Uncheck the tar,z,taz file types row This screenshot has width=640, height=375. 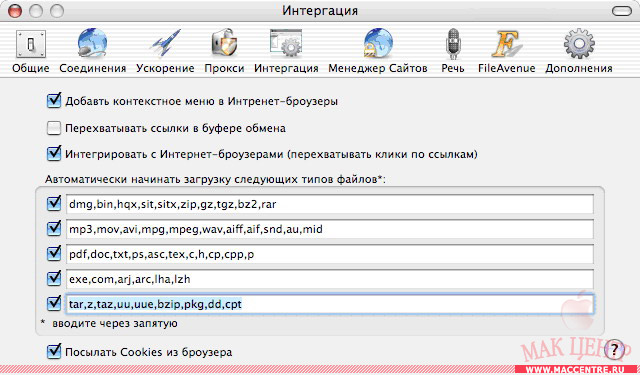click(54, 304)
